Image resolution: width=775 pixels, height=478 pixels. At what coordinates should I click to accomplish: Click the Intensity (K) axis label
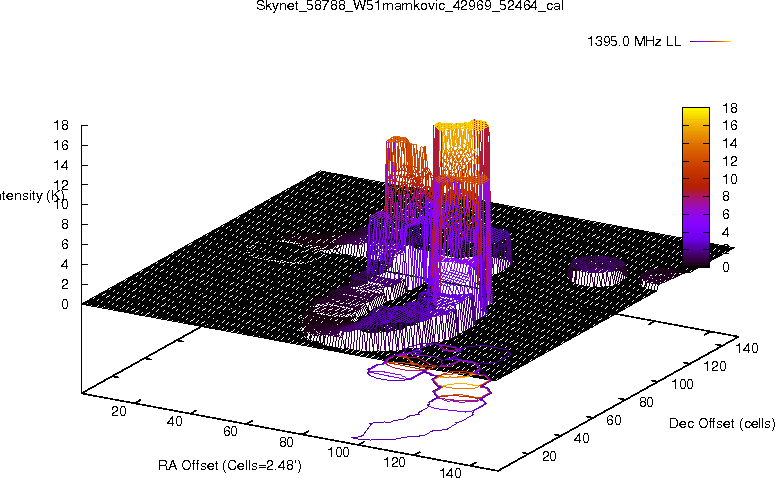point(31,196)
